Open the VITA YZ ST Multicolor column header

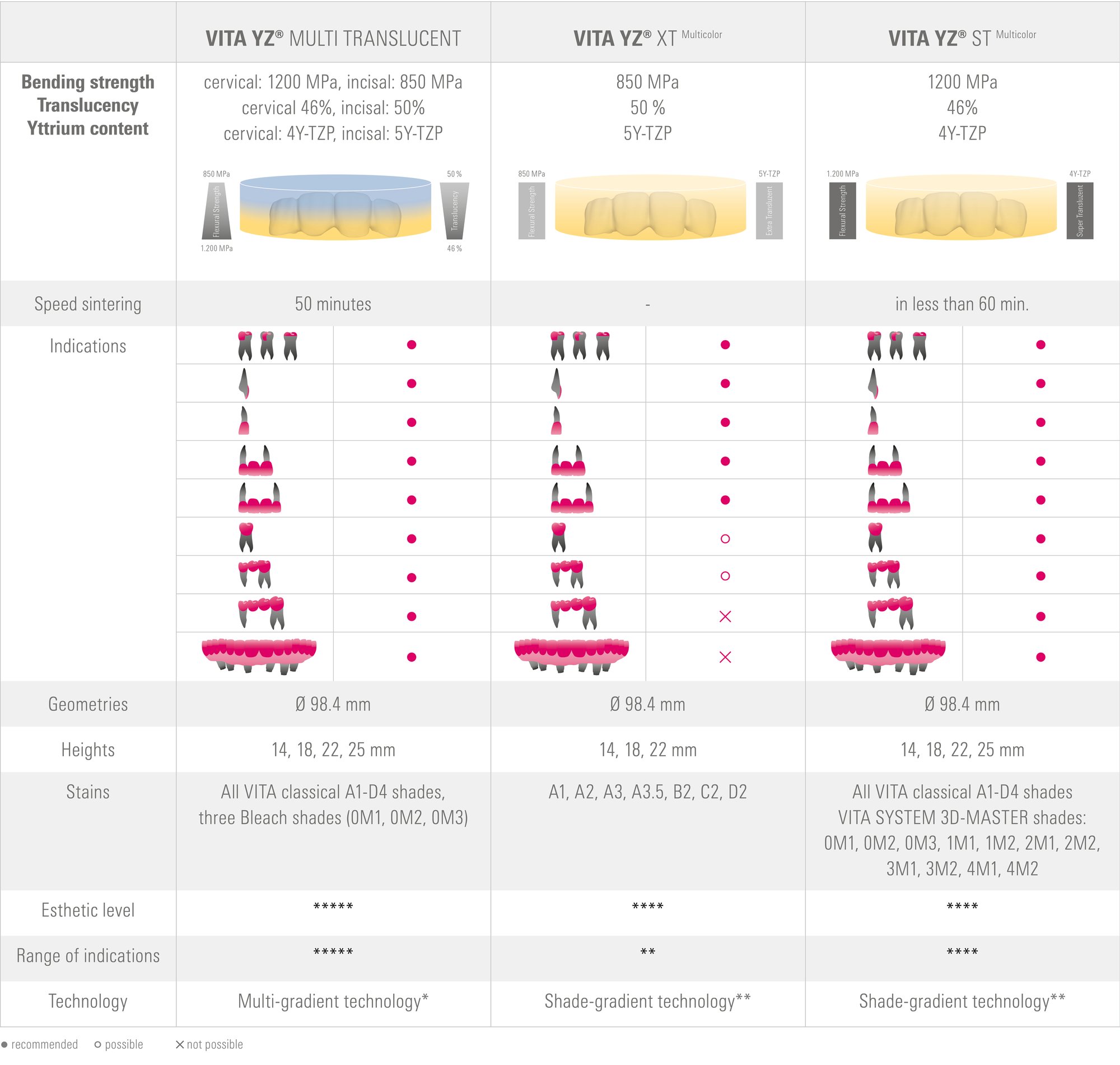[962, 38]
